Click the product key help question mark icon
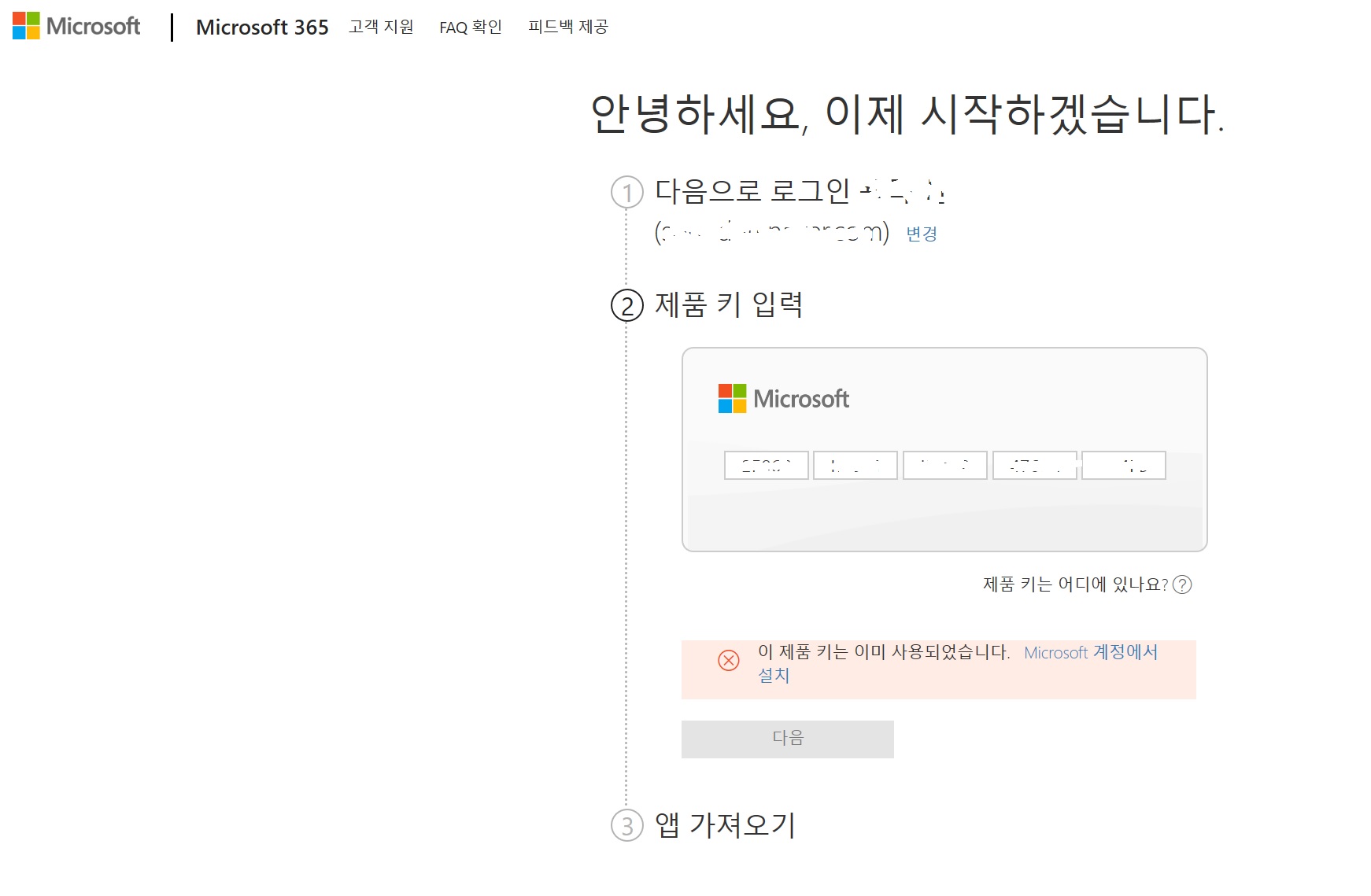This screenshot has height=896, width=1371. (x=1182, y=584)
